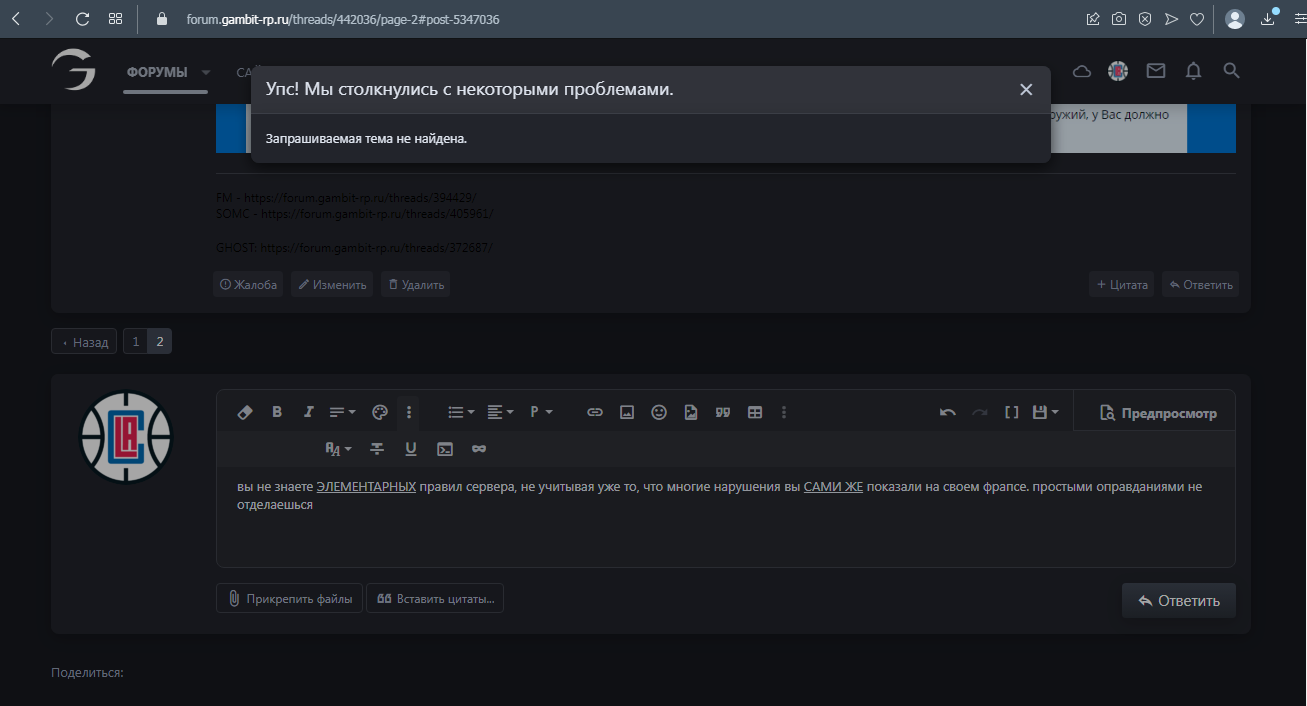The image size is (1307, 706).
Task: Apply strikethrough formatting
Action: tap(377, 449)
